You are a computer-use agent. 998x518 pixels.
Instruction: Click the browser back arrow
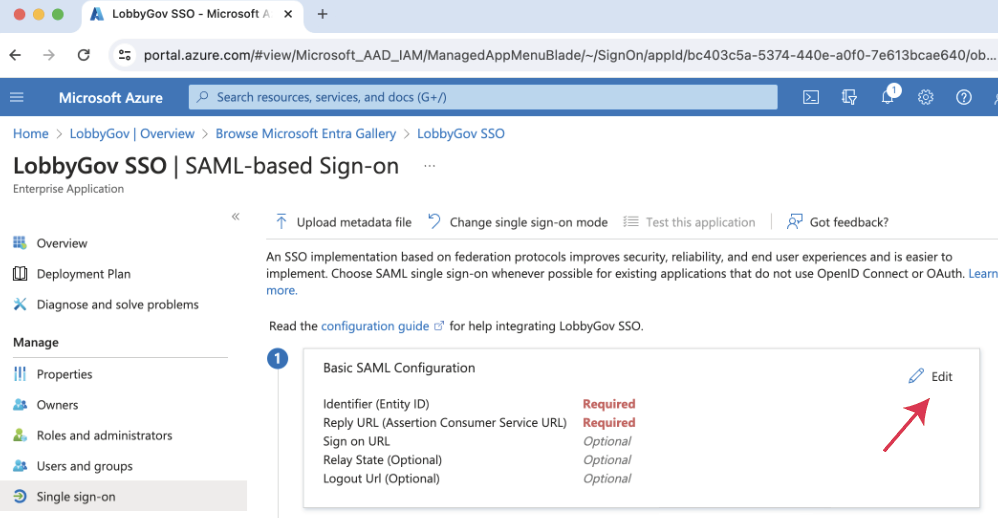[x=15, y=55]
